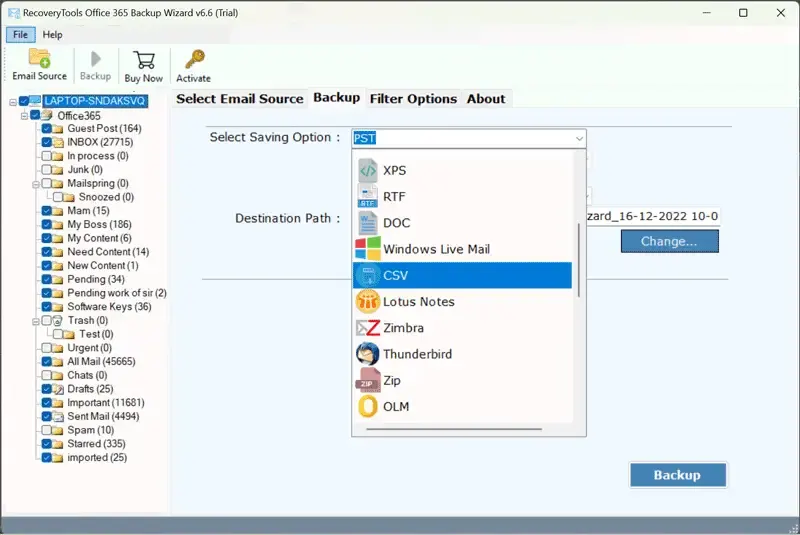Pick the Zimbra option icon
The height and width of the screenshot is (535, 800).
(367, 328)
